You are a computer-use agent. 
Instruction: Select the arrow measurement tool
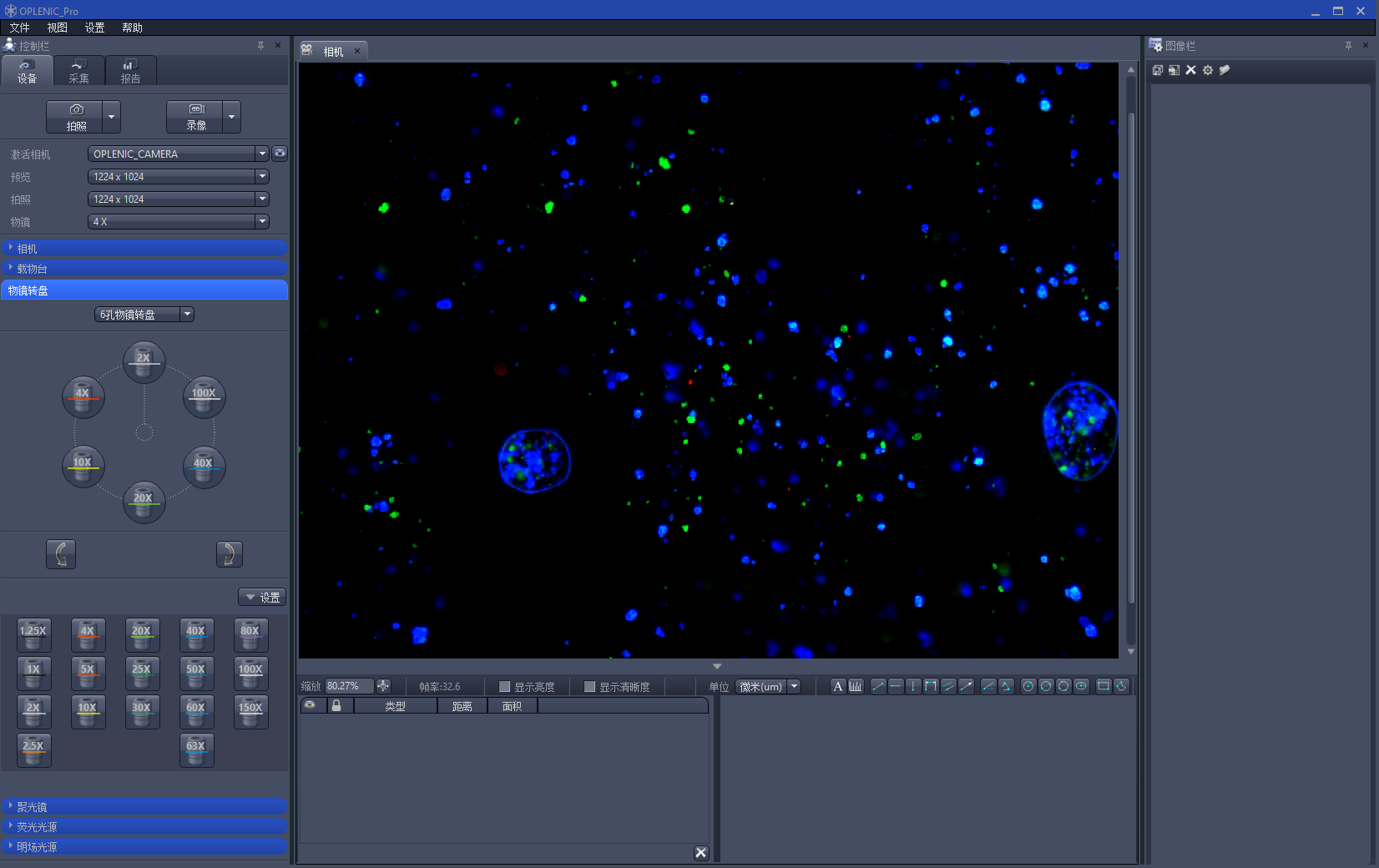[x=966, y=686]
